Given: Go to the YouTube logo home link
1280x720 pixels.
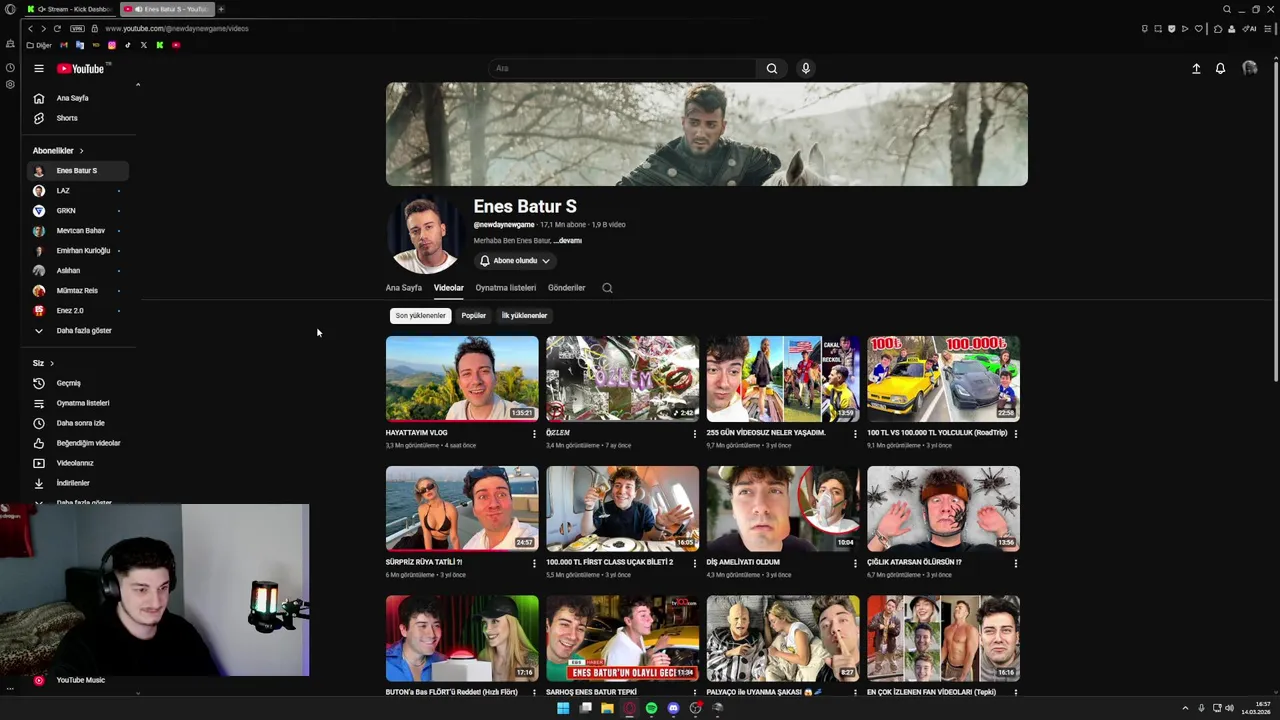Looking at the screenshot, I should click(81, 69).
